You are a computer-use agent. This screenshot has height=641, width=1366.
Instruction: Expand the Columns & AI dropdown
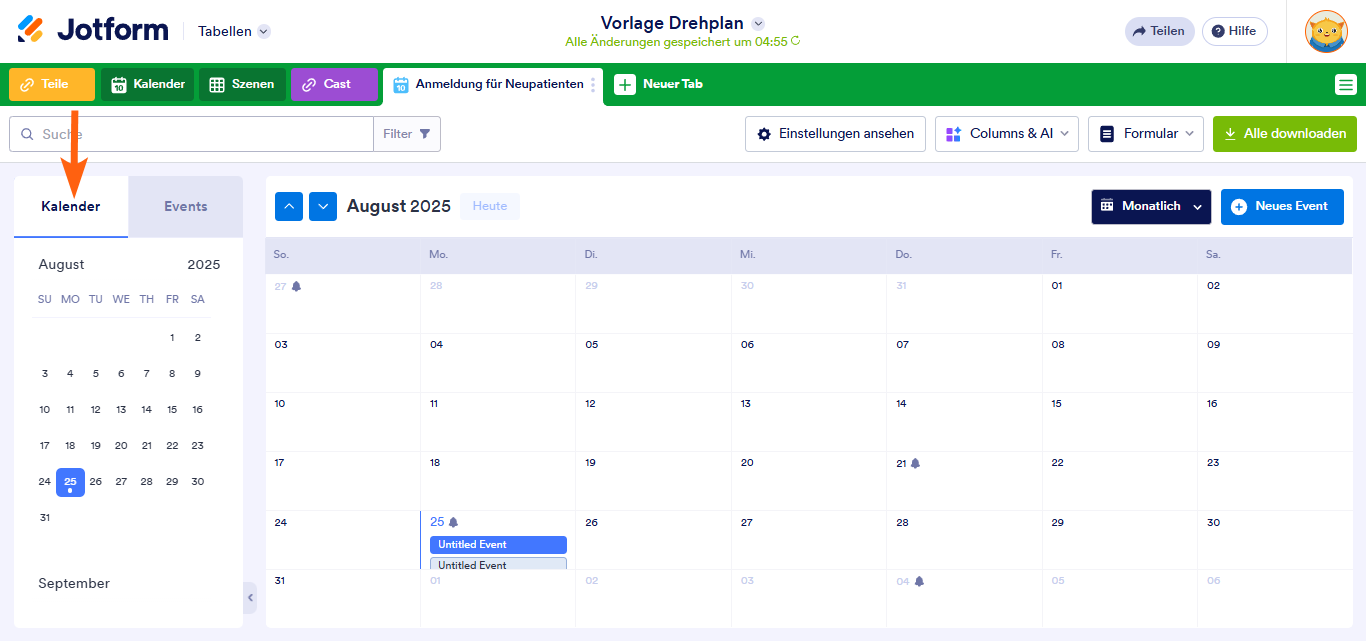pos(1006,134)
